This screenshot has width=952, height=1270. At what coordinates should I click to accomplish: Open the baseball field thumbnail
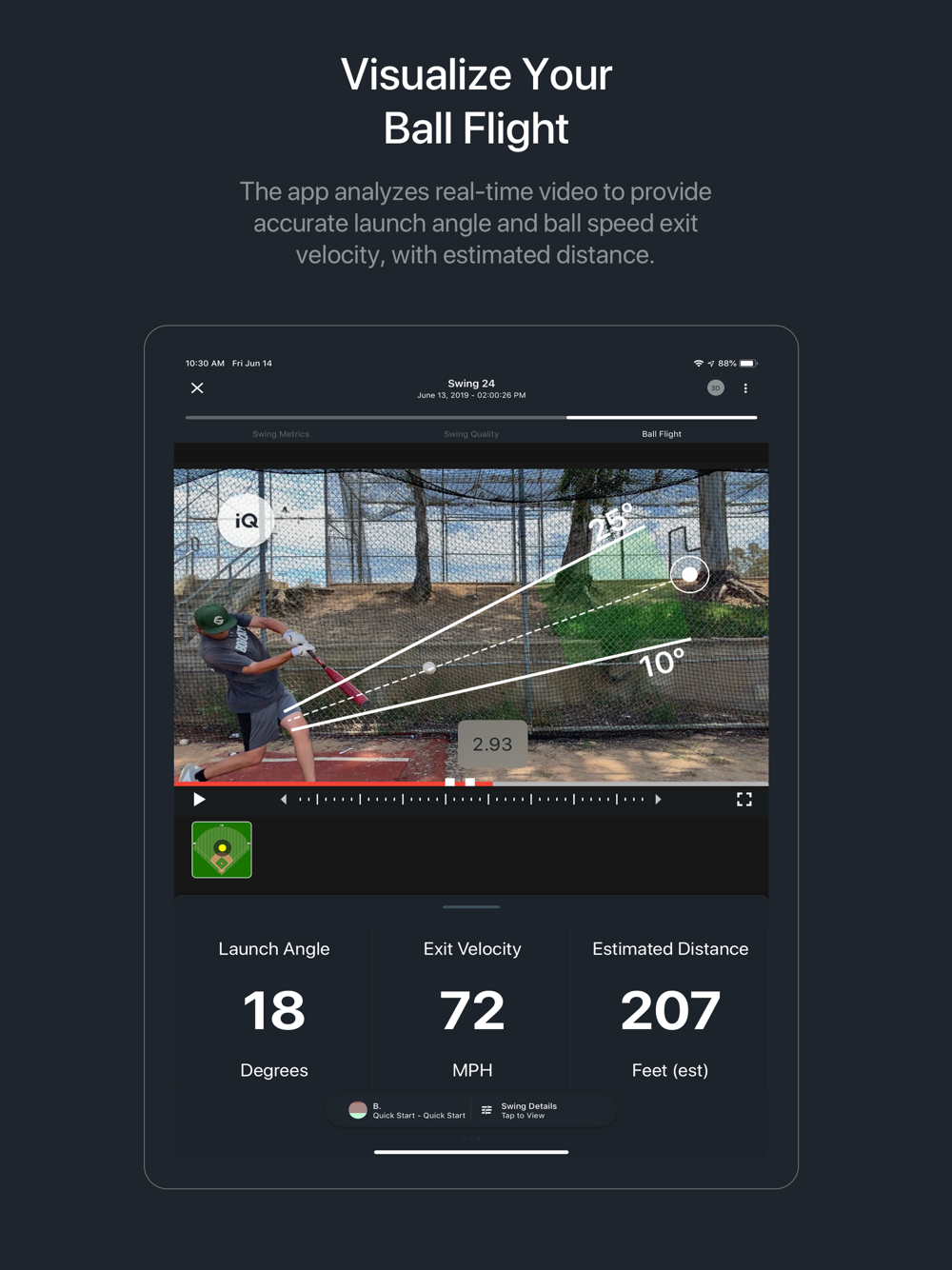(x=222, y=849)
